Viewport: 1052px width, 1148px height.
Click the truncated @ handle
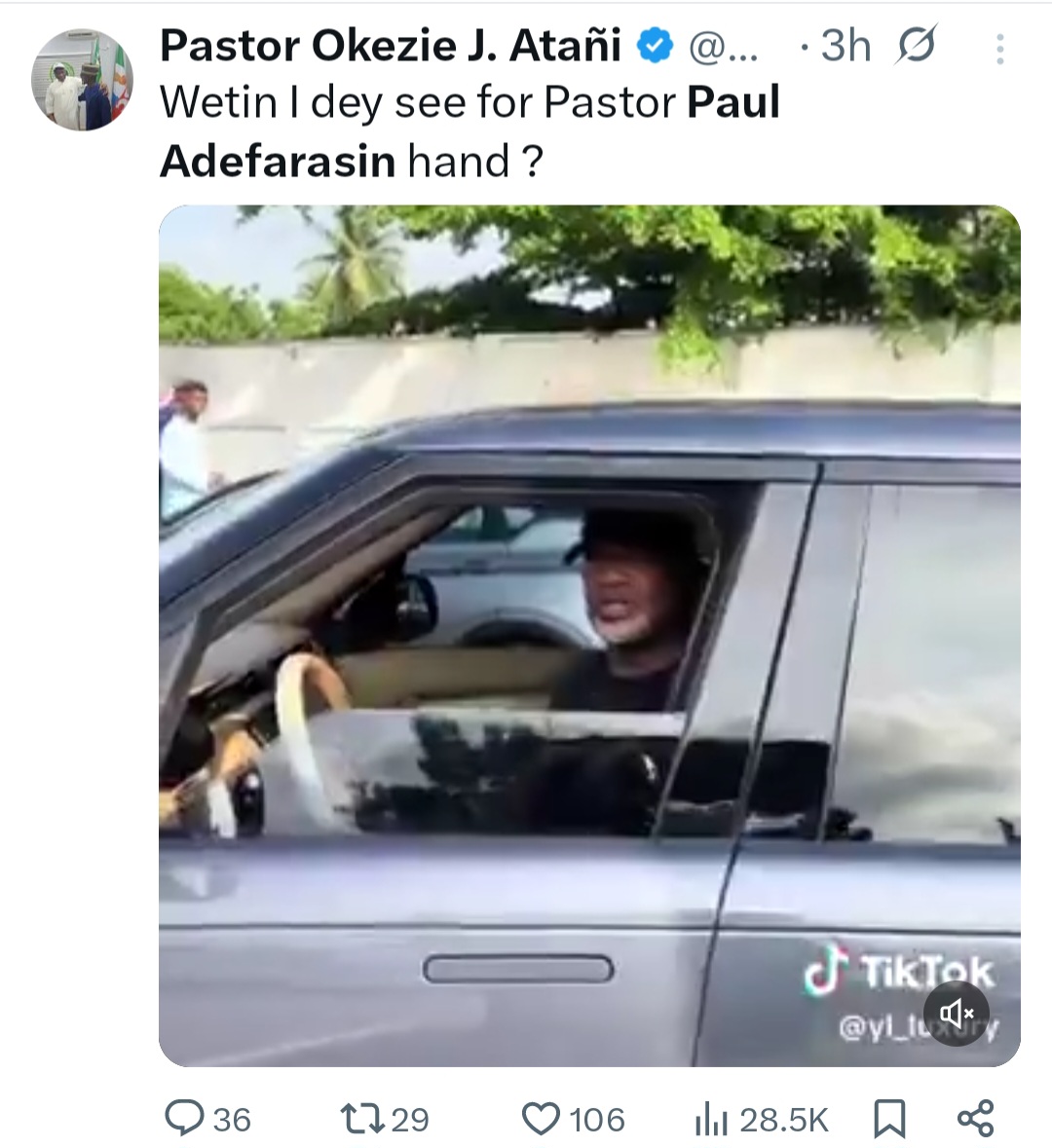click(722, 47)
